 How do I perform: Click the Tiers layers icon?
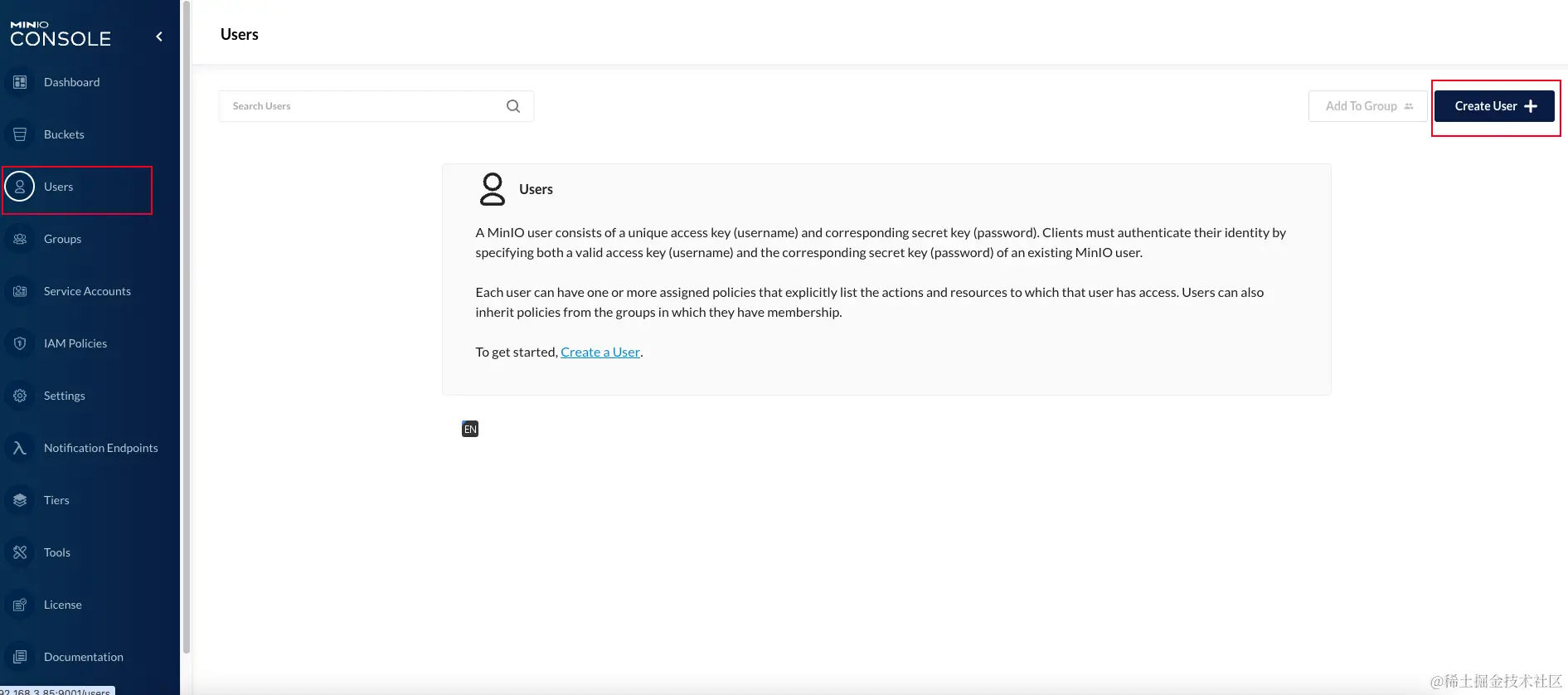[20, 500]
